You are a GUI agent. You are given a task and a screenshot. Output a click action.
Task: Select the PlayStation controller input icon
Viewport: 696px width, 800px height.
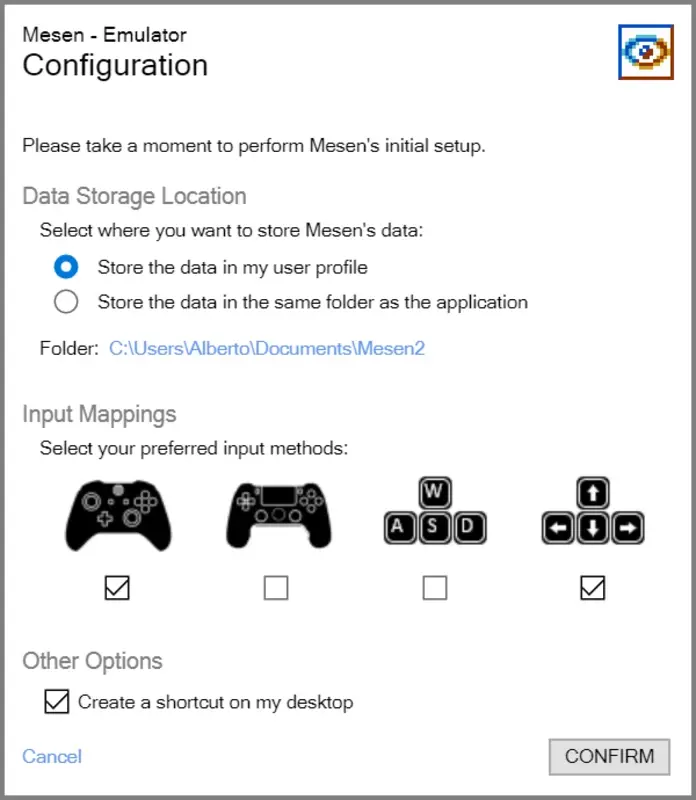[x=278, y=513]
